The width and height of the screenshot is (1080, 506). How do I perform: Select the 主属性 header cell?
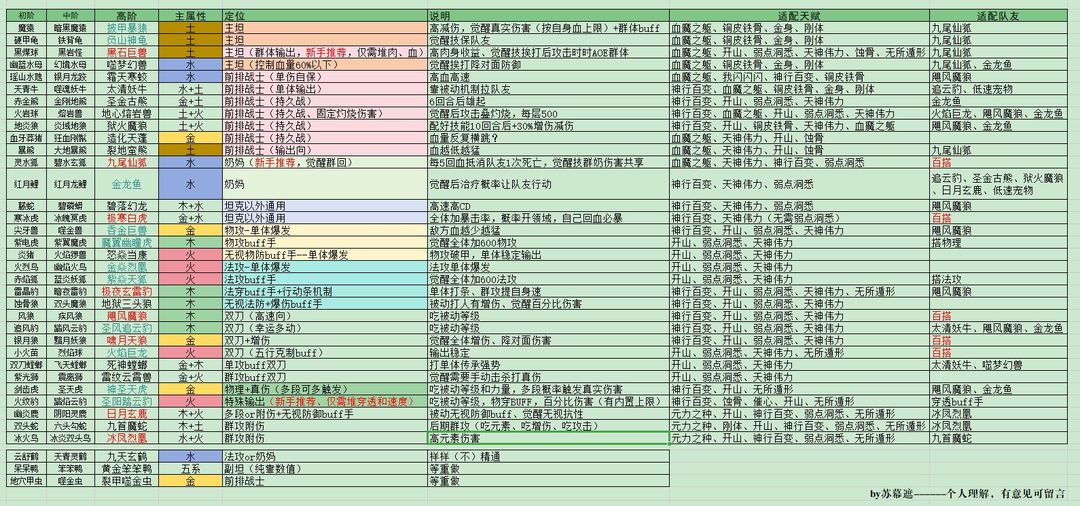pos(190,15)
